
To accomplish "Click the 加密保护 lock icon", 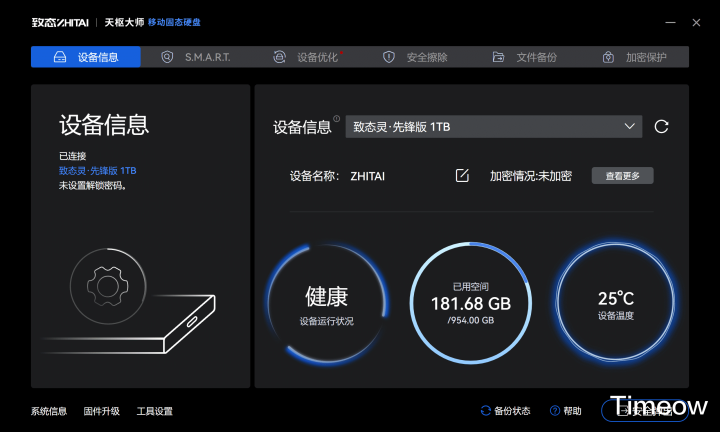I will (608, 57).
